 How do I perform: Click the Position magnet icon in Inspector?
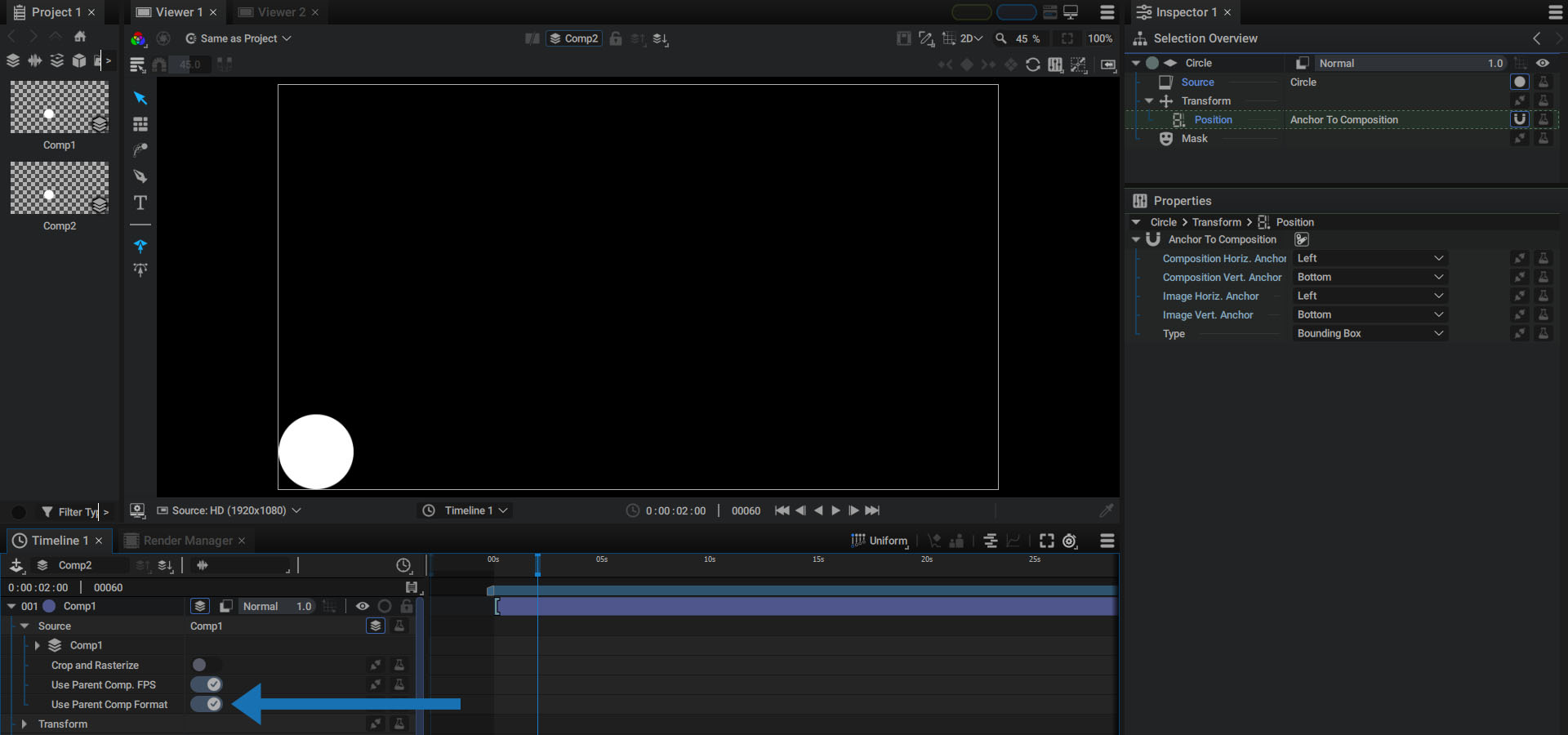point(1520,119)
